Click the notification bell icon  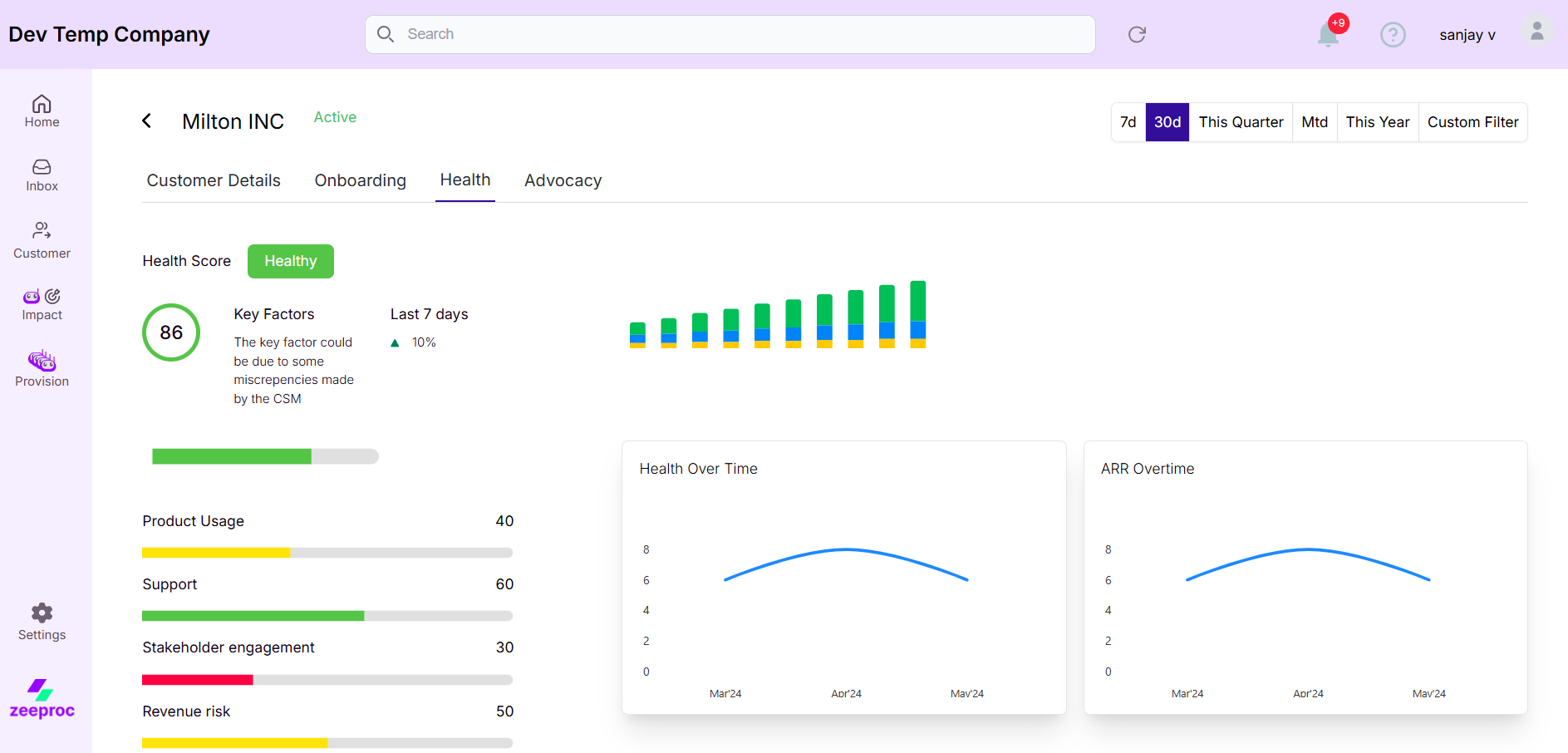(1328, 35)
